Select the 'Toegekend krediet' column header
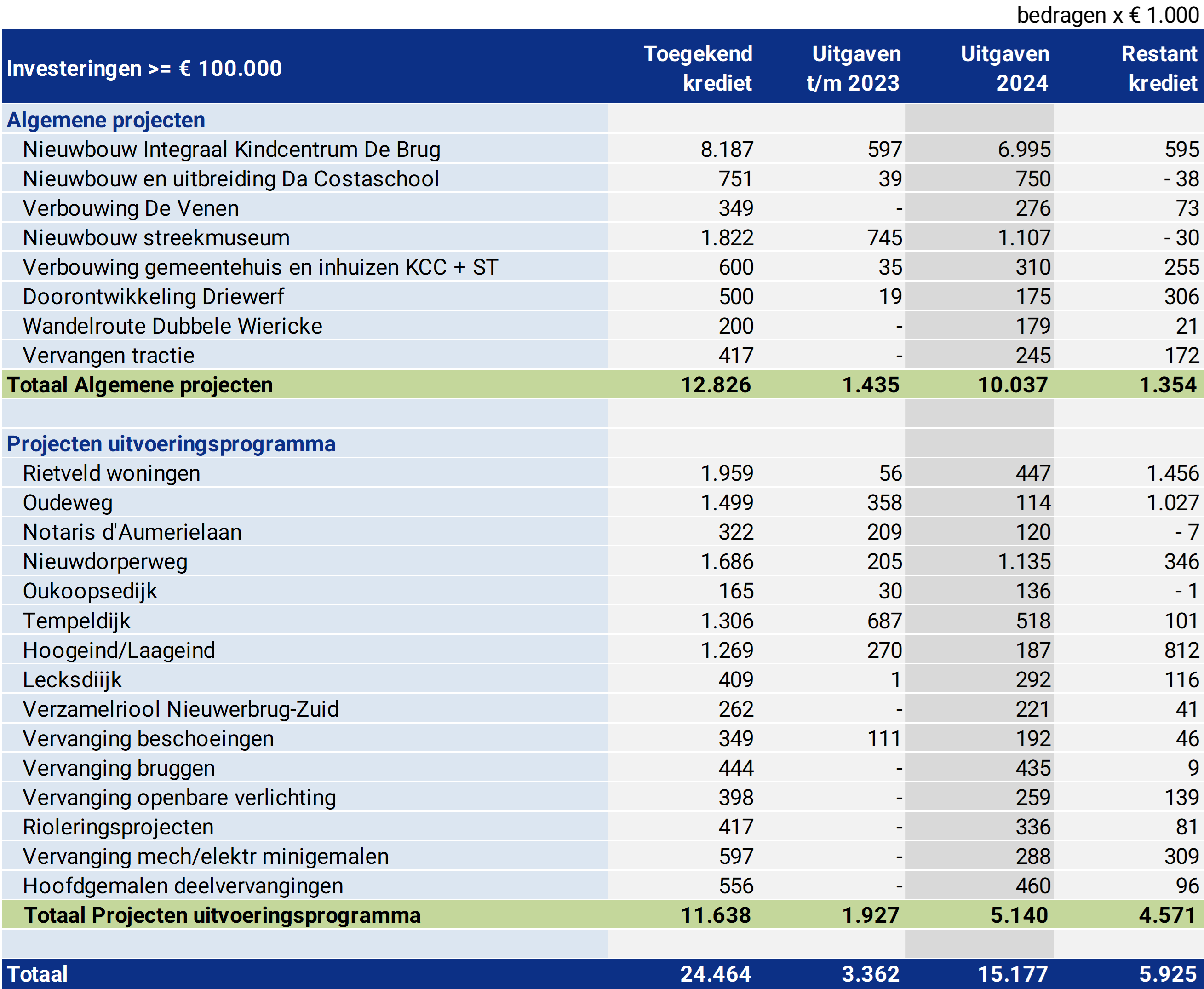This screenshot has height=989, width=1204. [697, 69]
